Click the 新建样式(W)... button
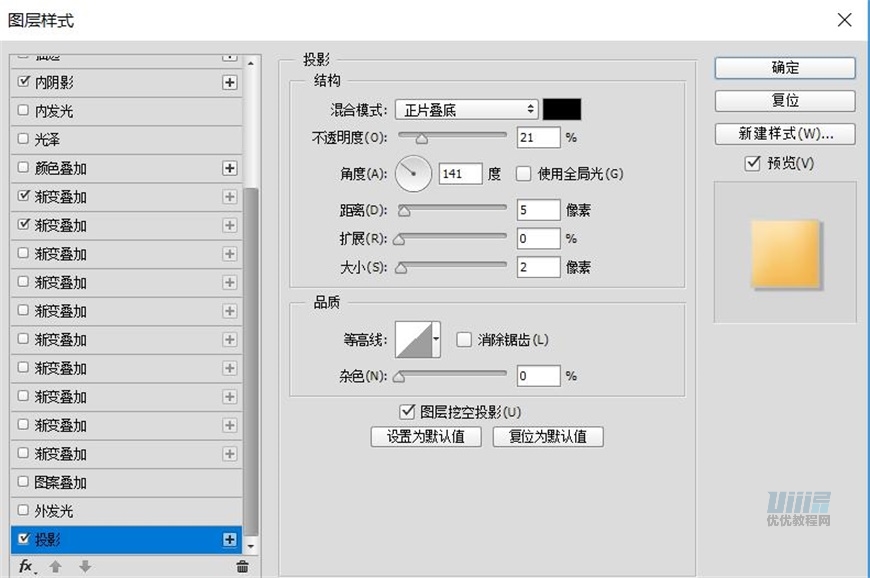870x578 pixels. pos(785,134)
